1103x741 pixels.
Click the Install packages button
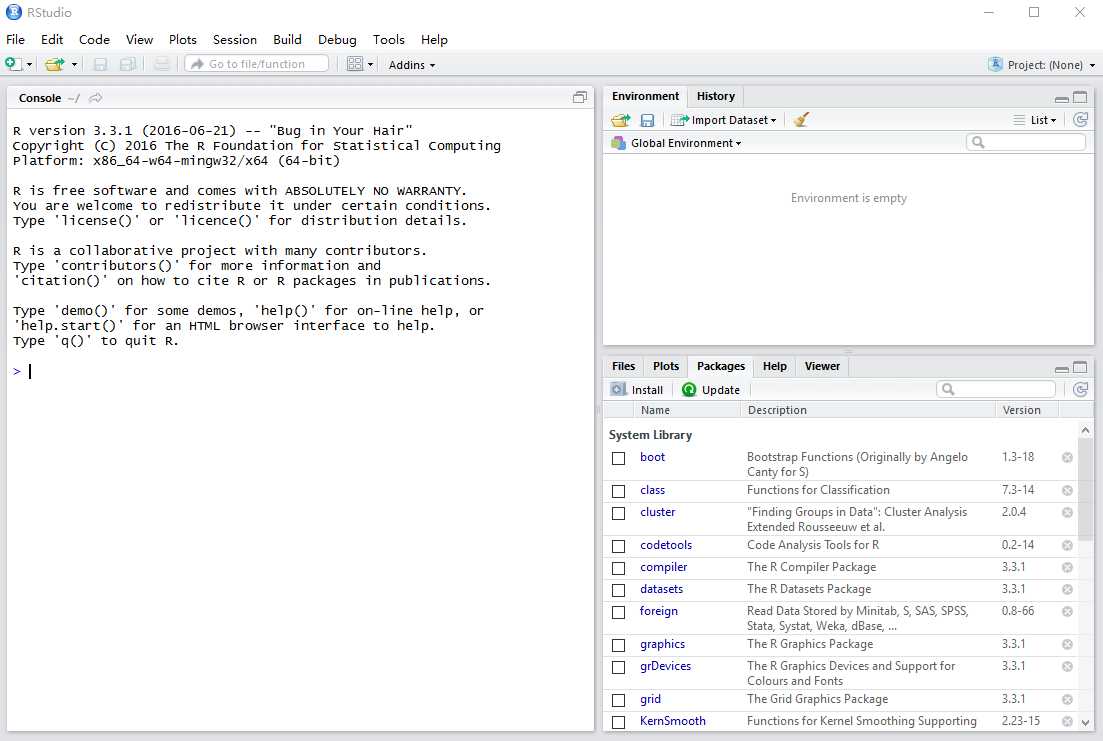pos(637,390)
